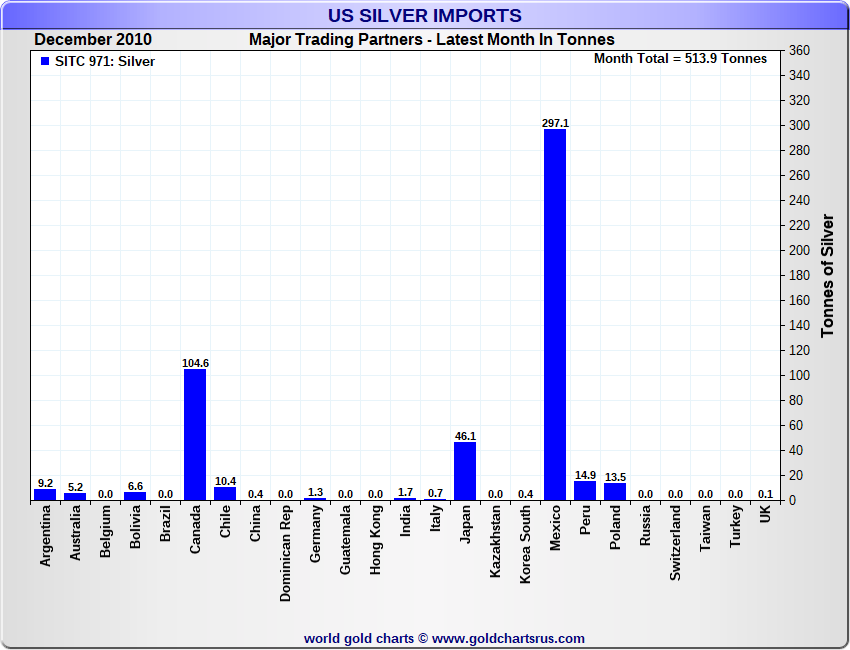Click the Chile bar
Viewport: 850px width, 650px height.
[x=225, y=493]
